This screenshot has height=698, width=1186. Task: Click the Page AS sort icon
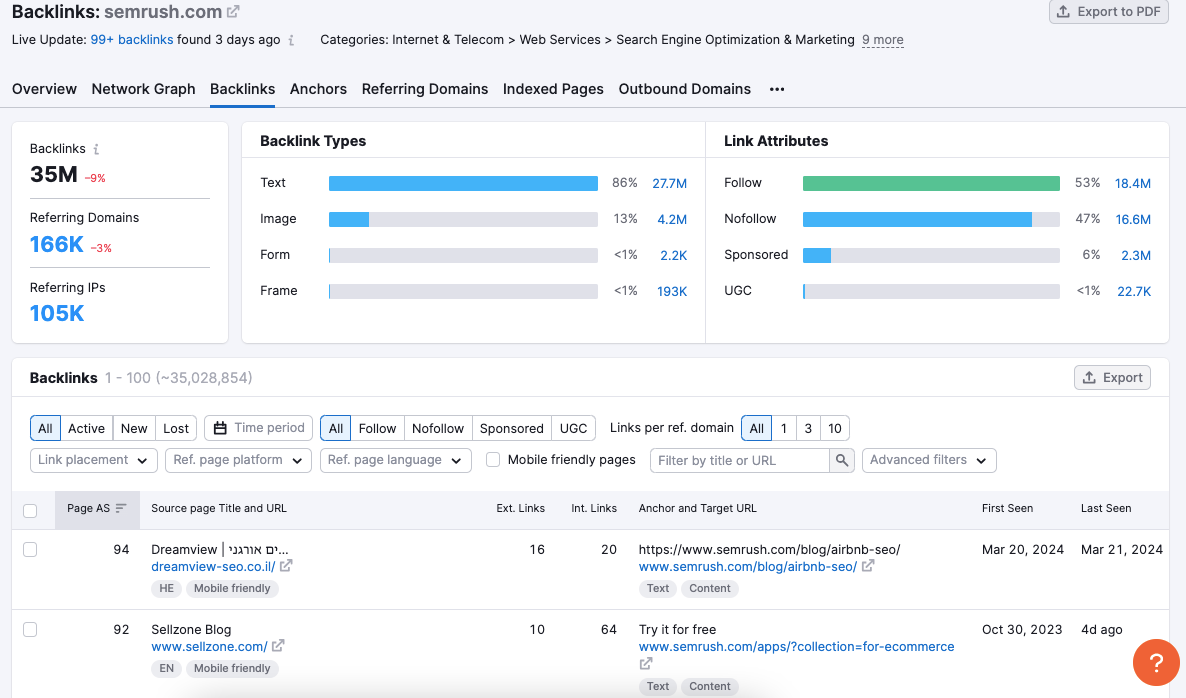pyautogui.click(x=121, y=508)
